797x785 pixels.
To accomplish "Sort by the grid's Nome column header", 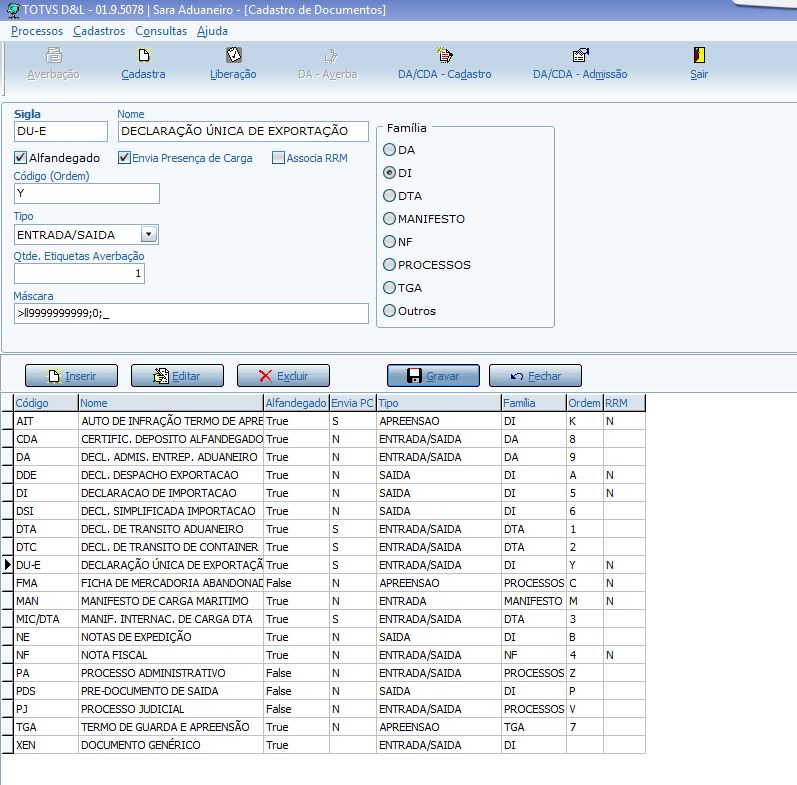I will tap(171, 403).
